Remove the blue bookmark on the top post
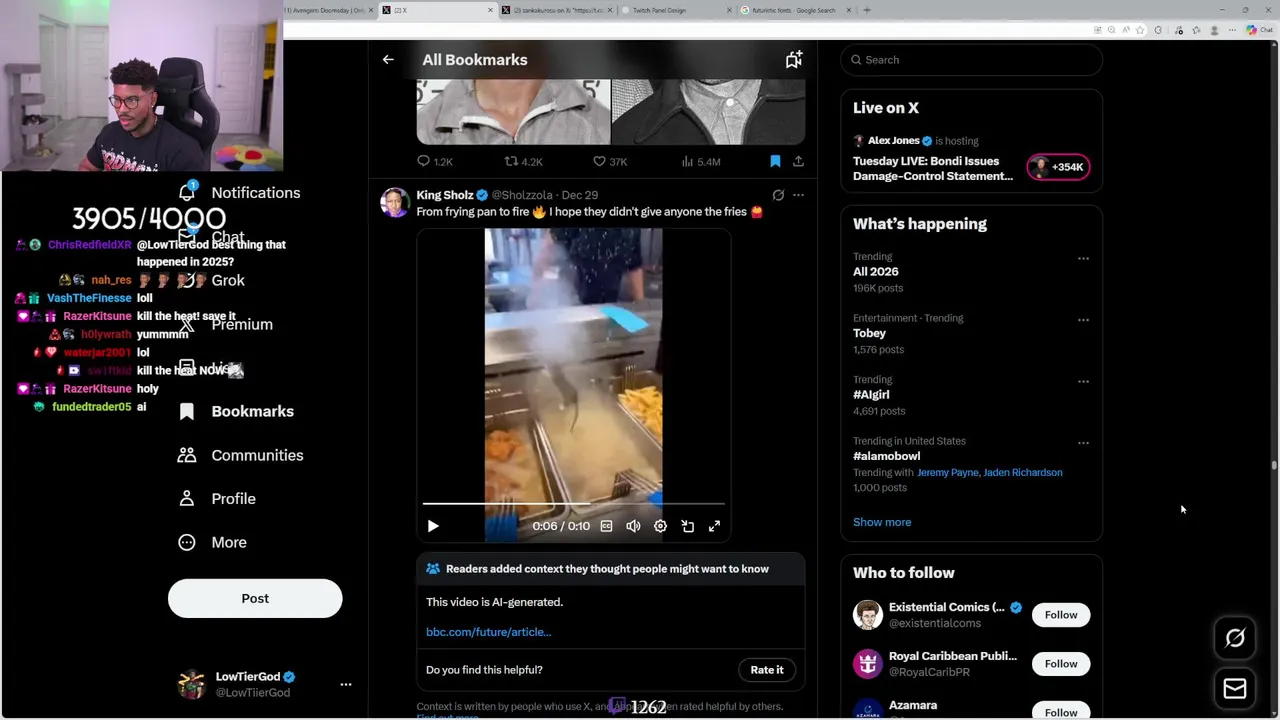Screen dimensions: 1280x720 click(x=775, y=161)
